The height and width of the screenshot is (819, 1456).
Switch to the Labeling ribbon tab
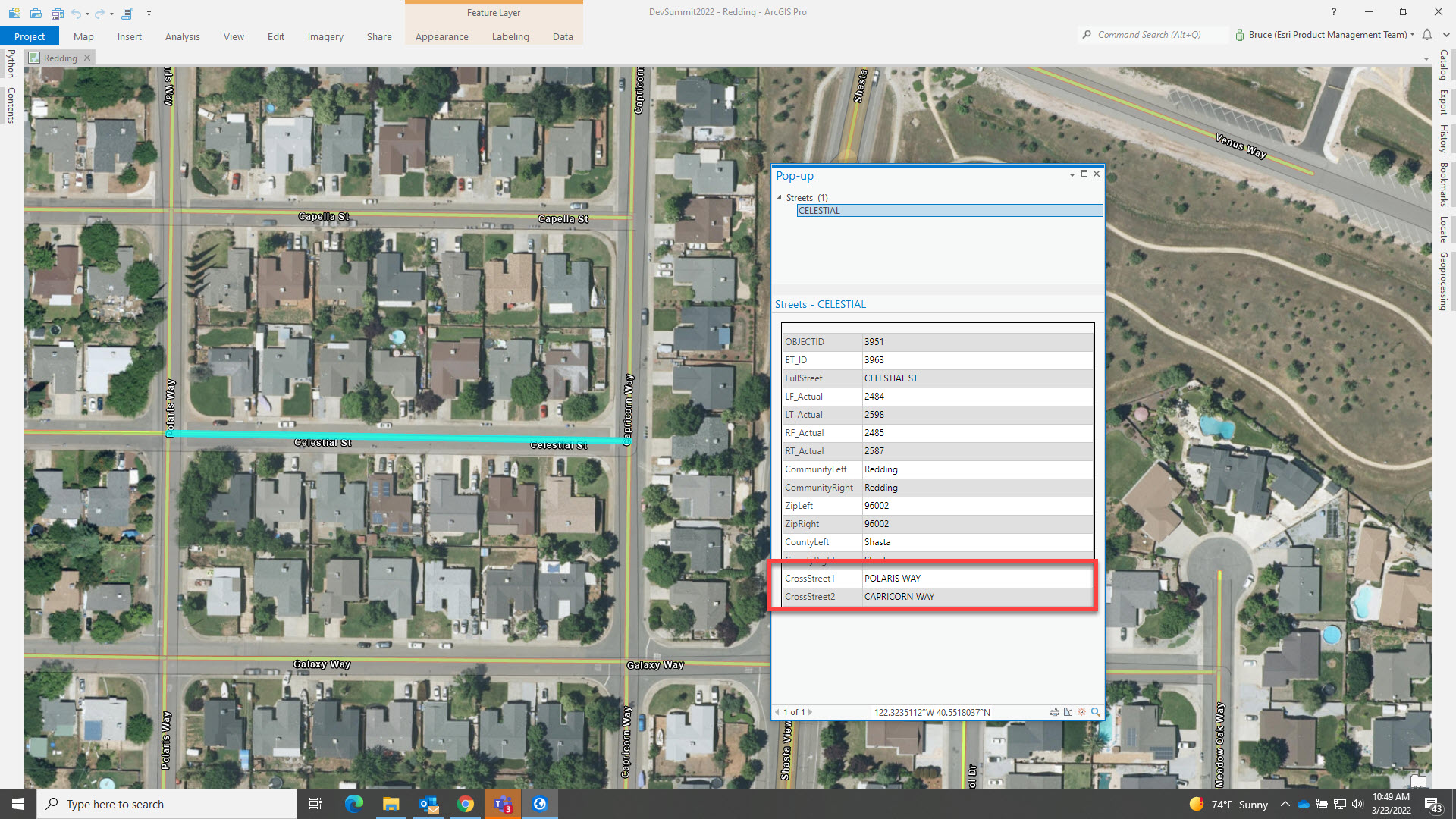coord(510,36)
